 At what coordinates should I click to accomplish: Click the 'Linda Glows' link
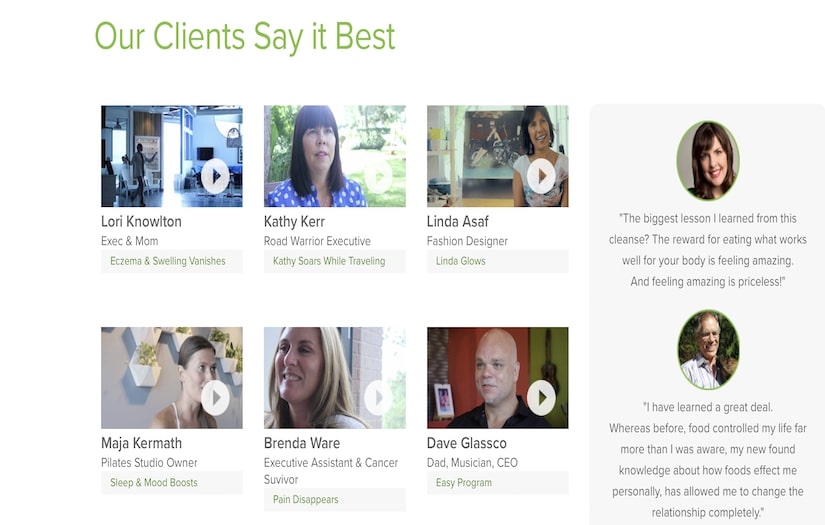coord(460,261)
